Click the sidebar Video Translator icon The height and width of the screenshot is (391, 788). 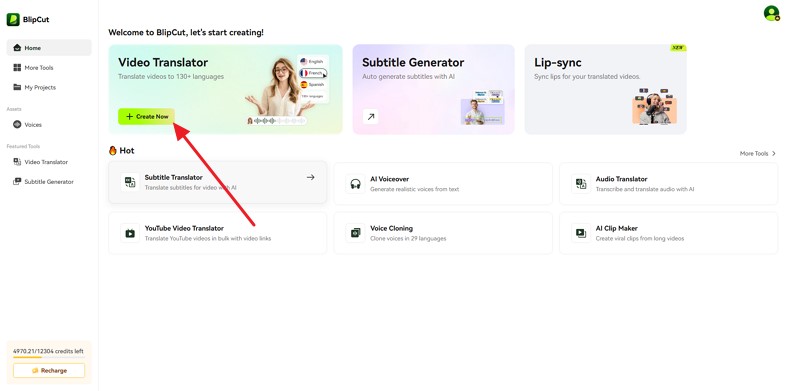point(17,162)
